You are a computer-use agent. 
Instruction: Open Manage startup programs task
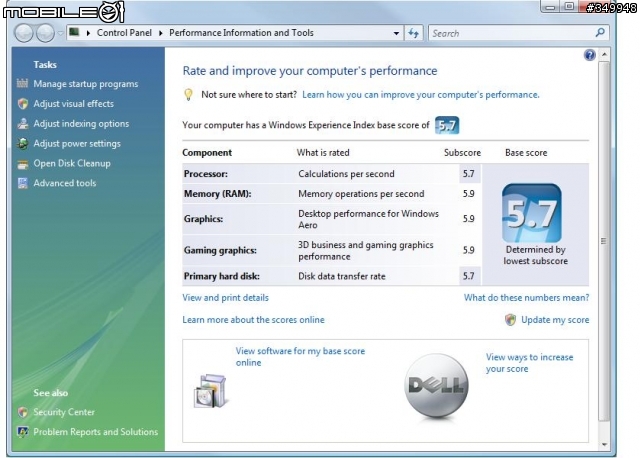tap(86, 84)
